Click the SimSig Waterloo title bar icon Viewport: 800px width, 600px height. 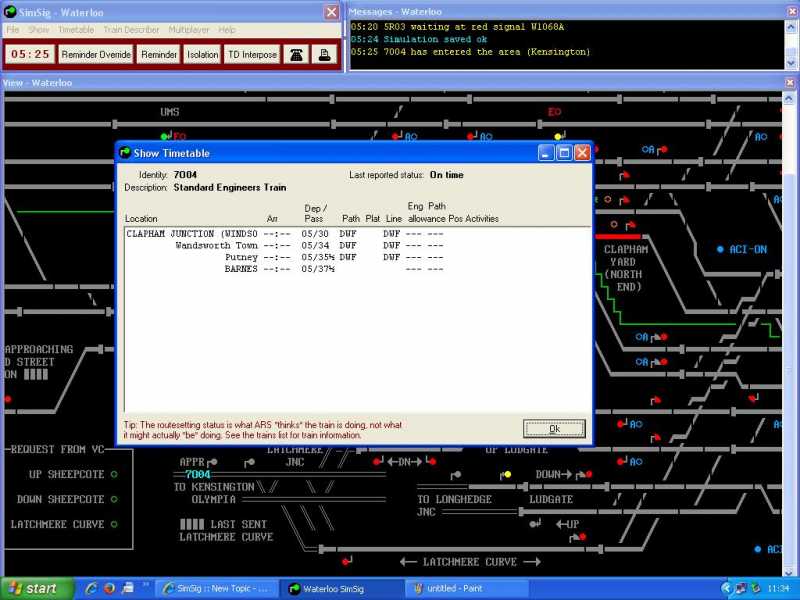(9, 11)
